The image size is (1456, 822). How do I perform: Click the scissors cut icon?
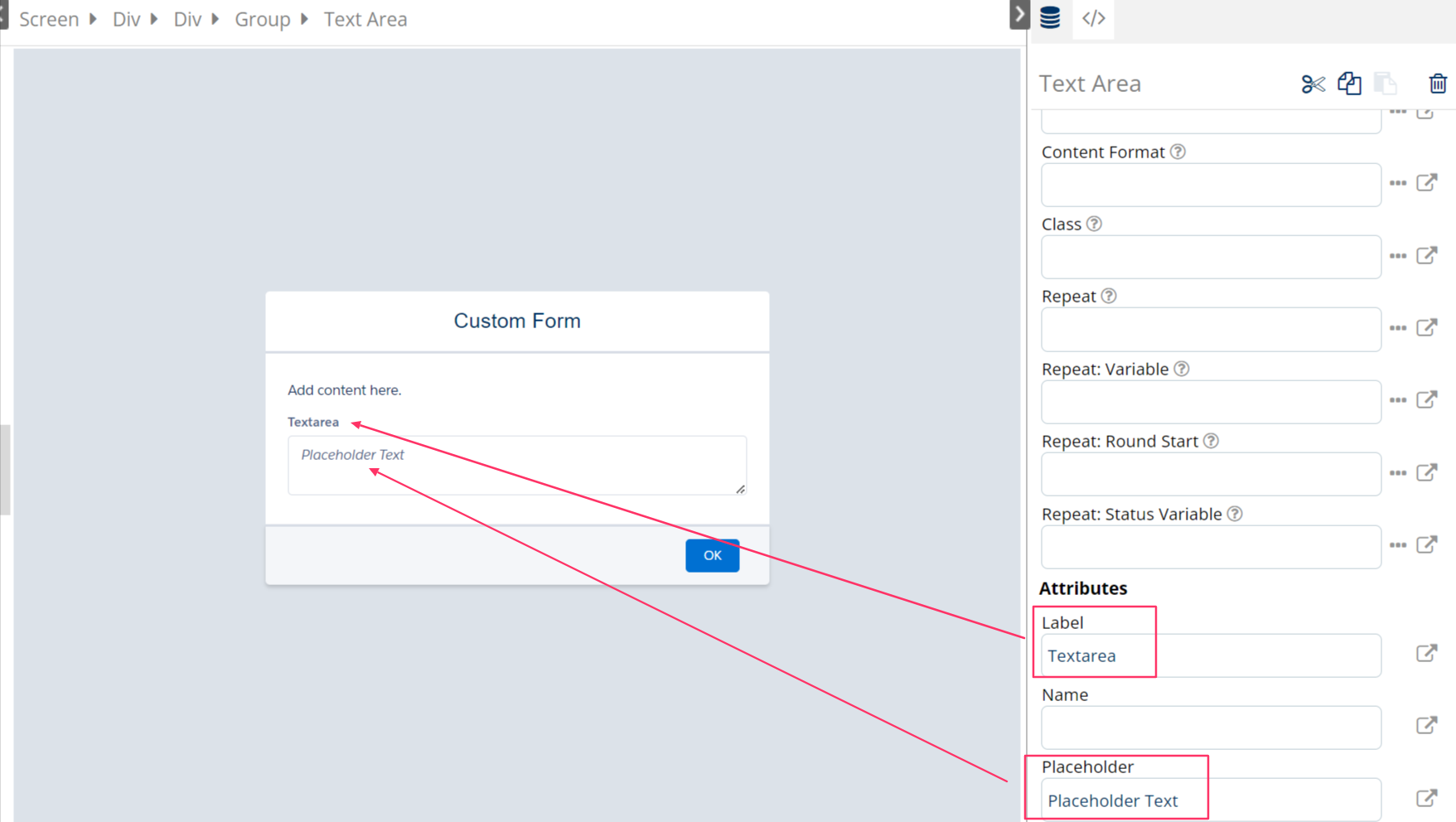click(x=1313, y=84)
